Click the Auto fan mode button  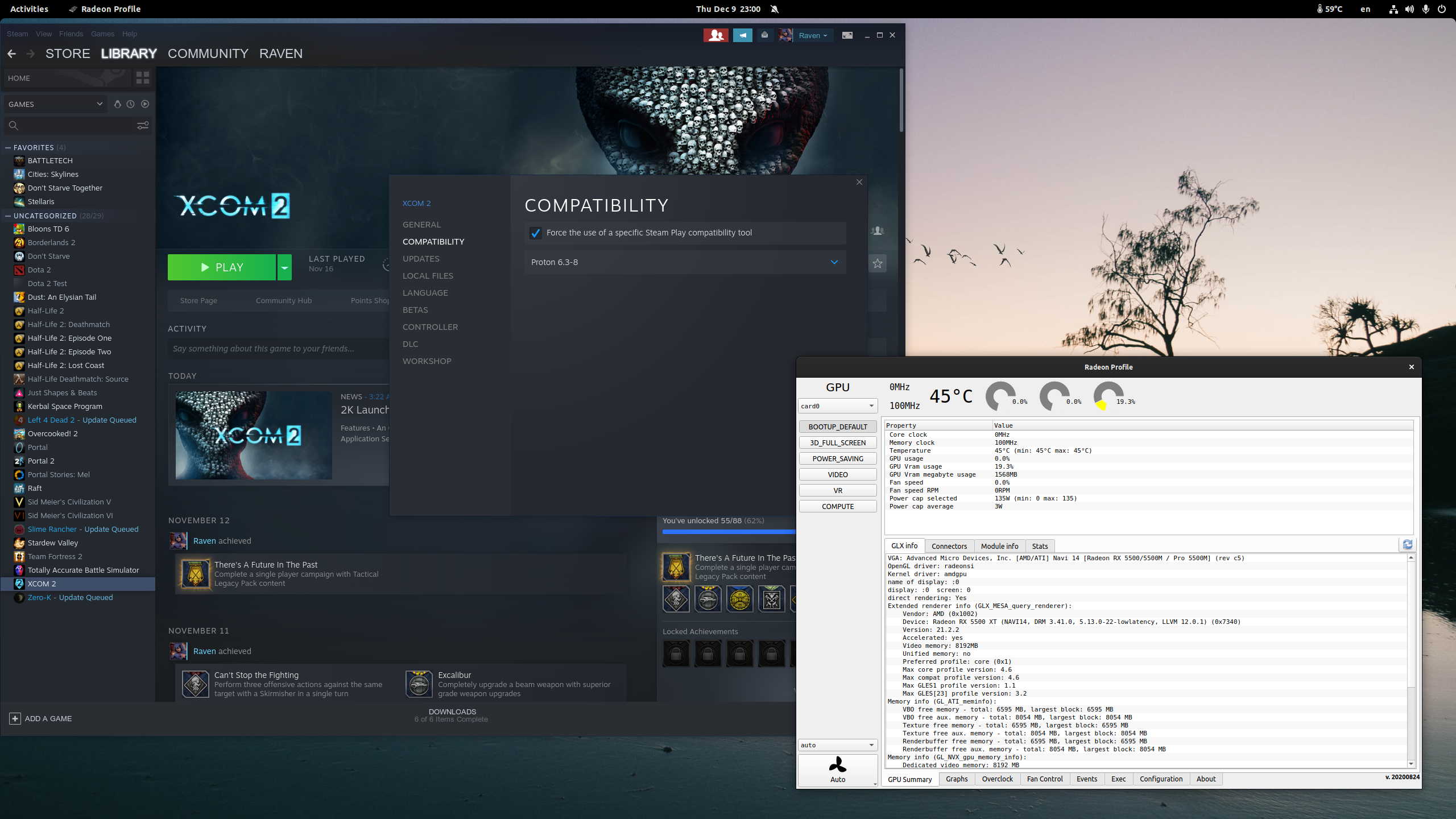click(x=837, y=770)
